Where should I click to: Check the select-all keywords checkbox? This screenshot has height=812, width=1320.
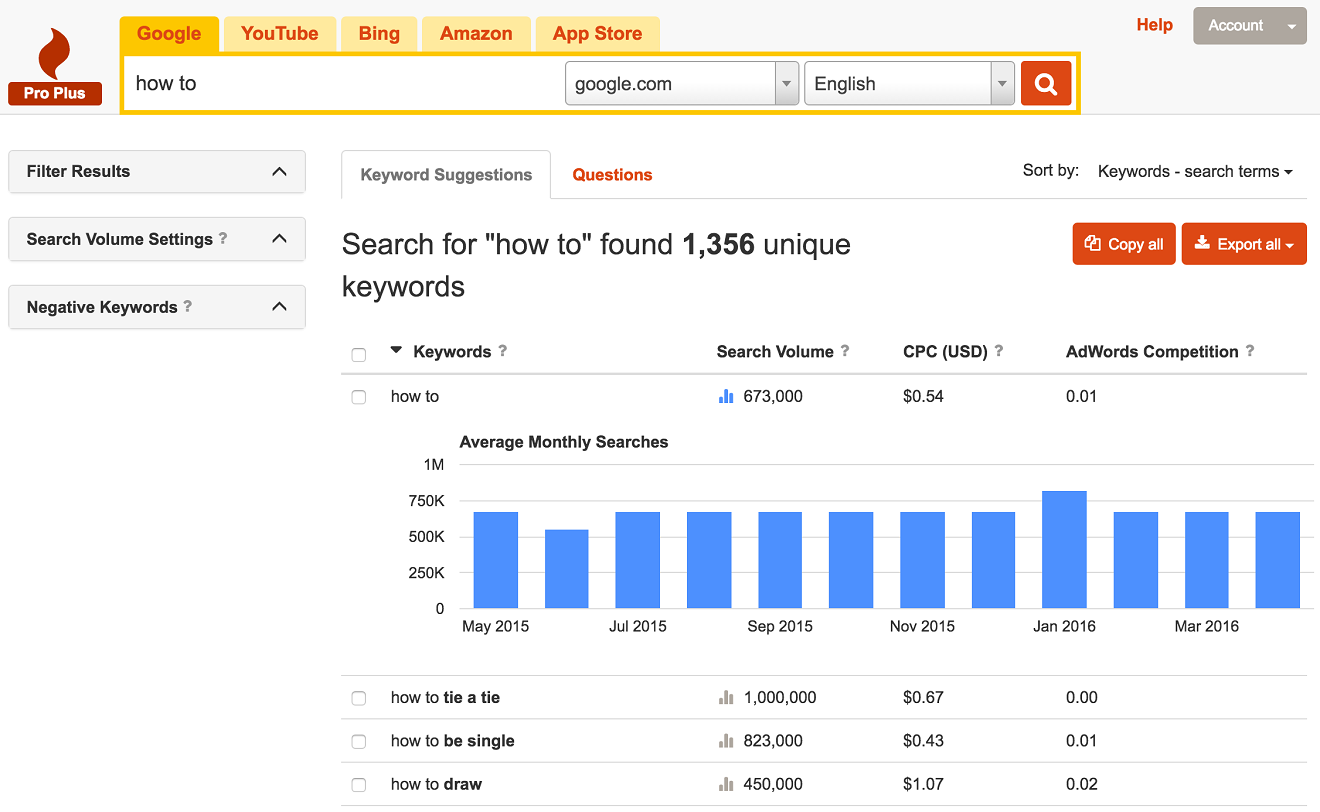coord(358,354)
